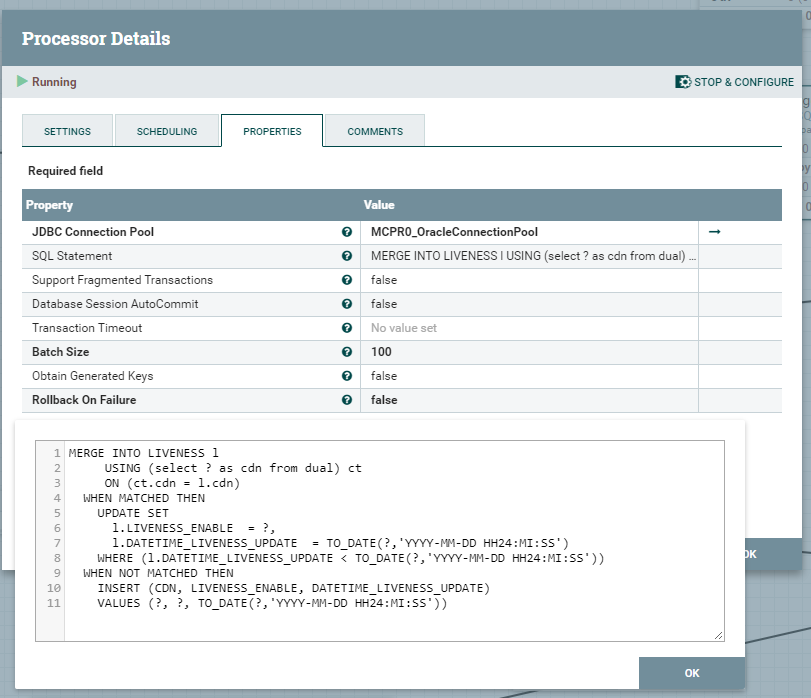Open the Settings tab

click(67, 131)
